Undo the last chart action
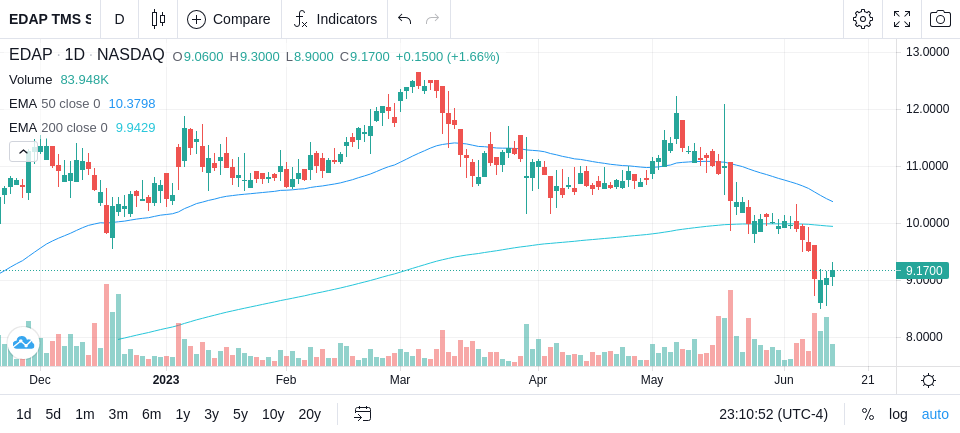This screenshot has height=433, width=960. point(404,19)
